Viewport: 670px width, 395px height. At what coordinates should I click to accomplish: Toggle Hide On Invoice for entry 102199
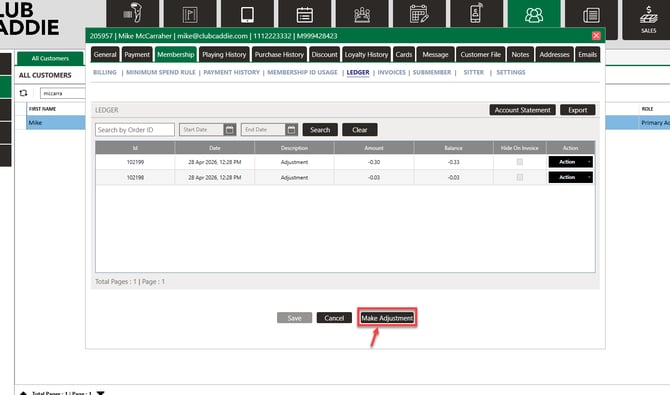click(520, 162)
